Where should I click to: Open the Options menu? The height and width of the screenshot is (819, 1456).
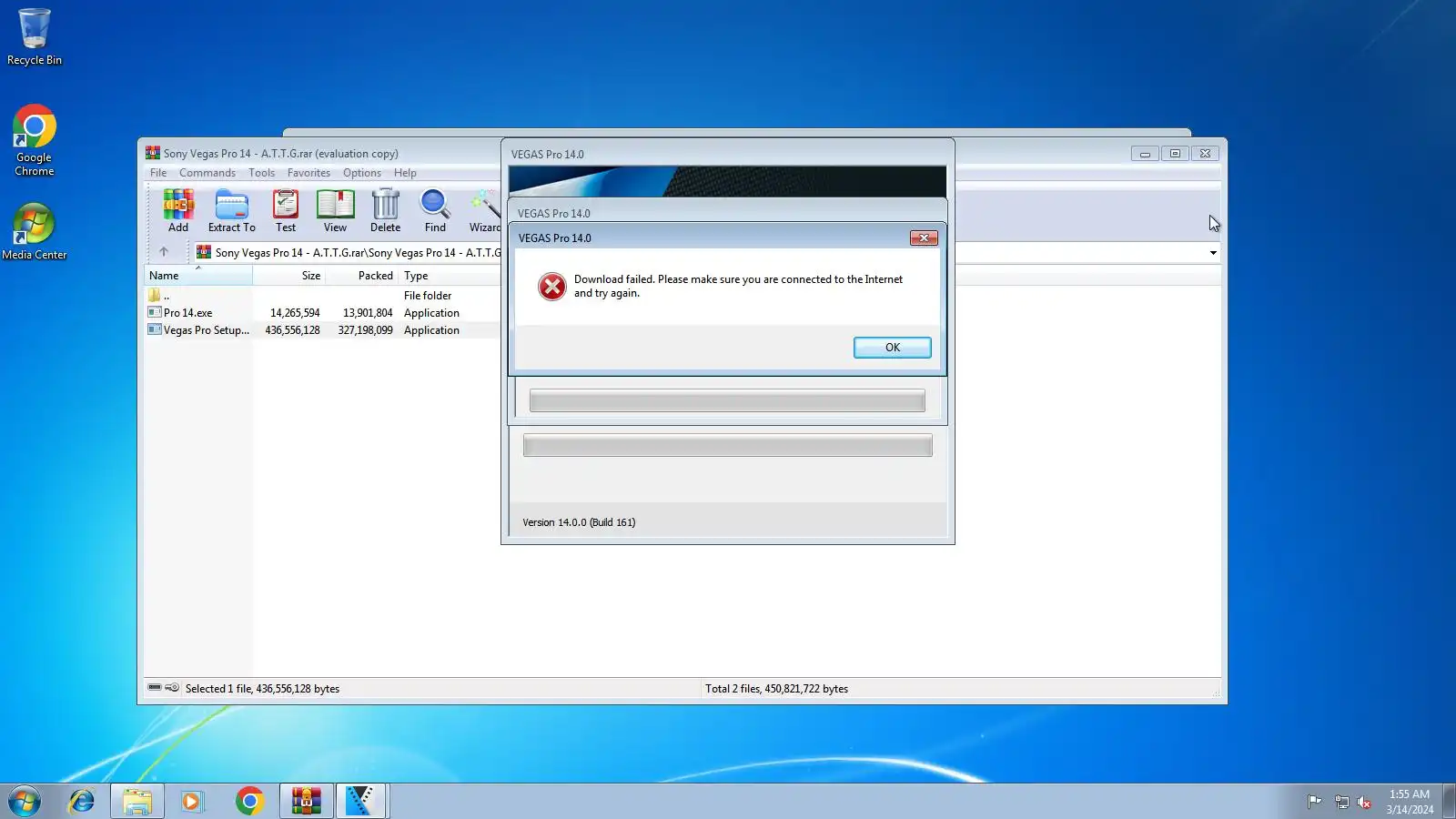pos(362,173)
